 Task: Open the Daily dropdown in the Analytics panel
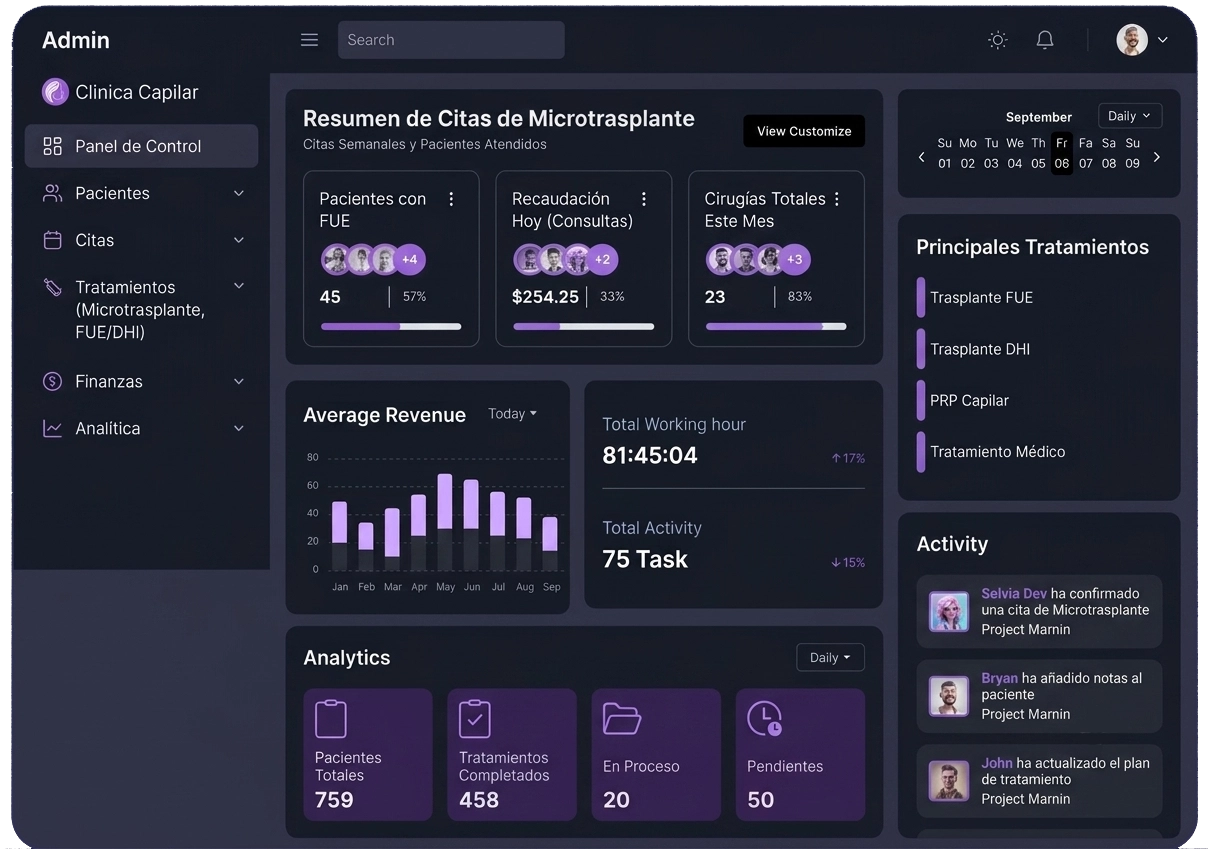[x=830, y=657]
